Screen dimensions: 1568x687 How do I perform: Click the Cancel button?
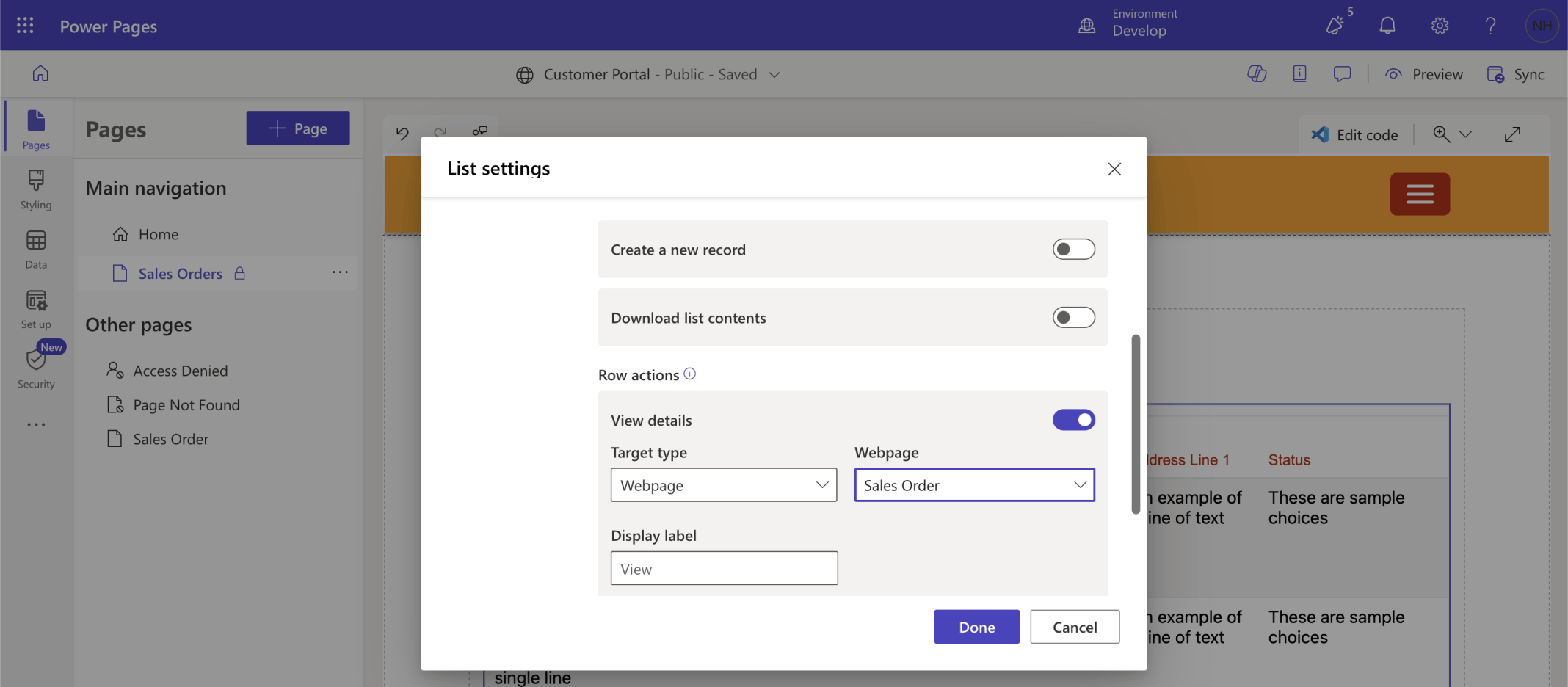[x=1074, y=627]
